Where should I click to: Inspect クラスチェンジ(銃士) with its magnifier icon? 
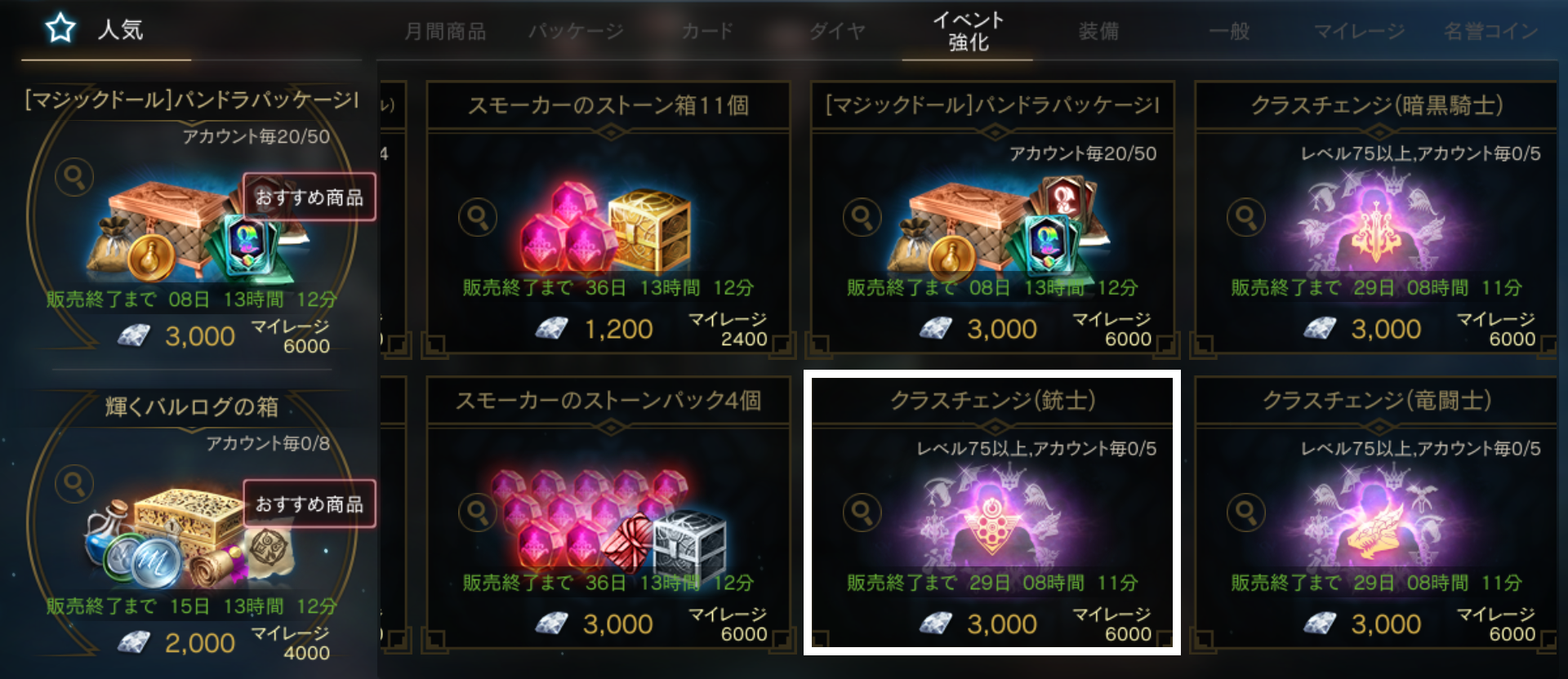[862, 513]
